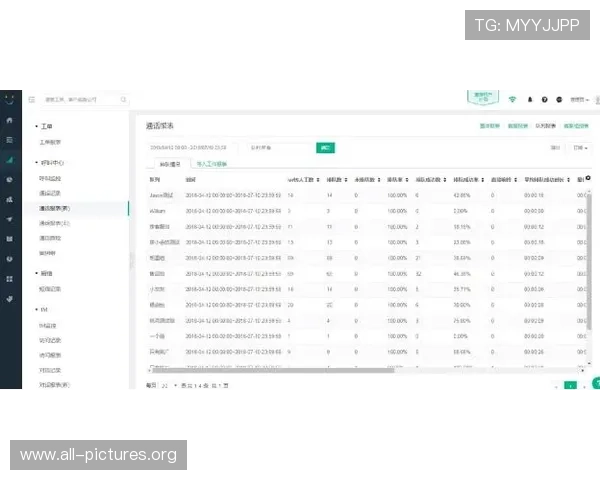
Task: Click the org-chart icon in dark sidebar
Action: [10, 199]
